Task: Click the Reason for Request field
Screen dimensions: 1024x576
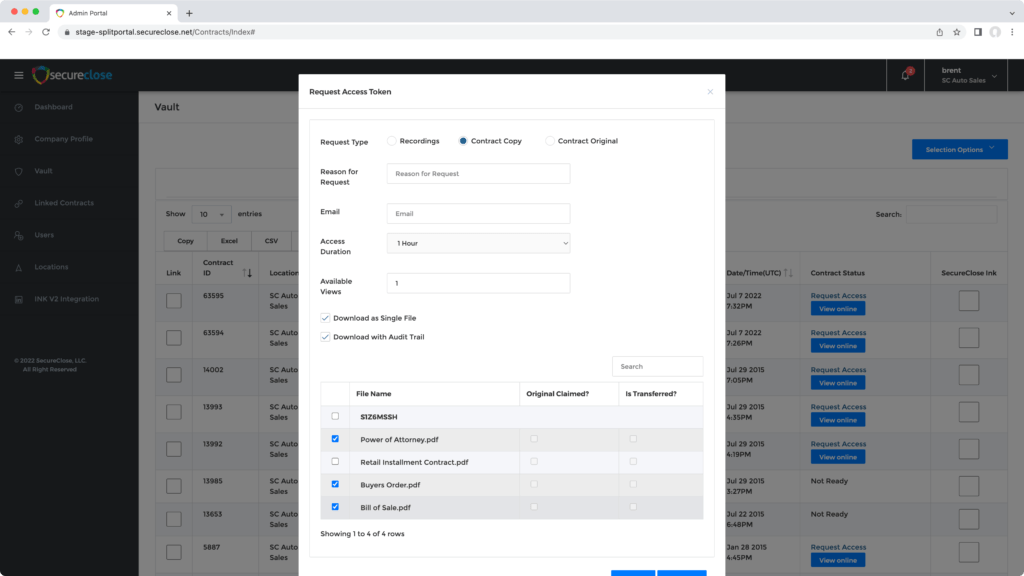Action: point(478,174)
